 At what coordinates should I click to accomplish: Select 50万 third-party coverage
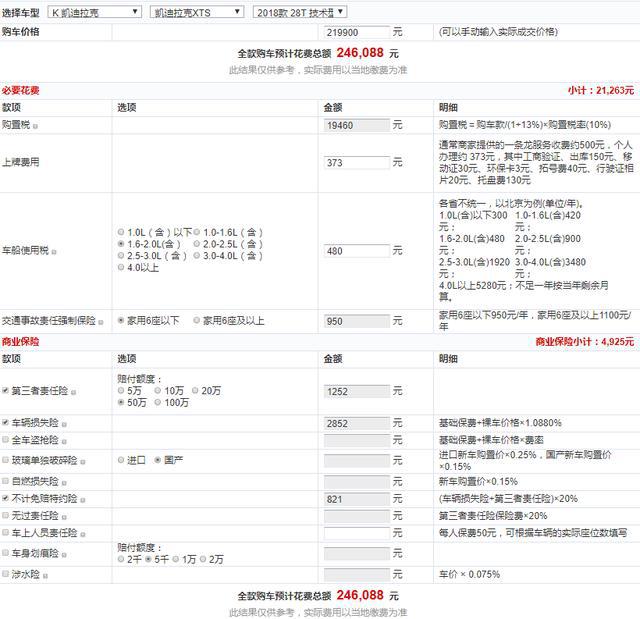(x=121, y=402)
